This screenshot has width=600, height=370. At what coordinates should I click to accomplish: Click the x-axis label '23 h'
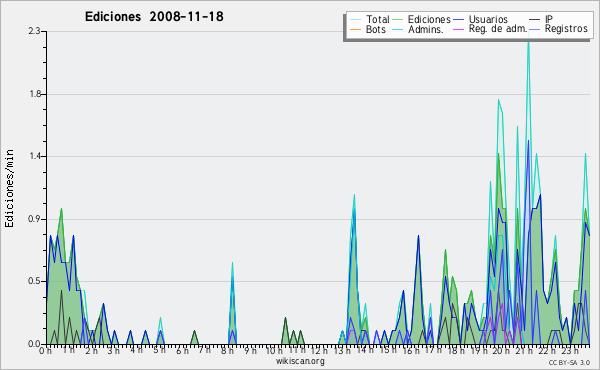pos(570,350)
